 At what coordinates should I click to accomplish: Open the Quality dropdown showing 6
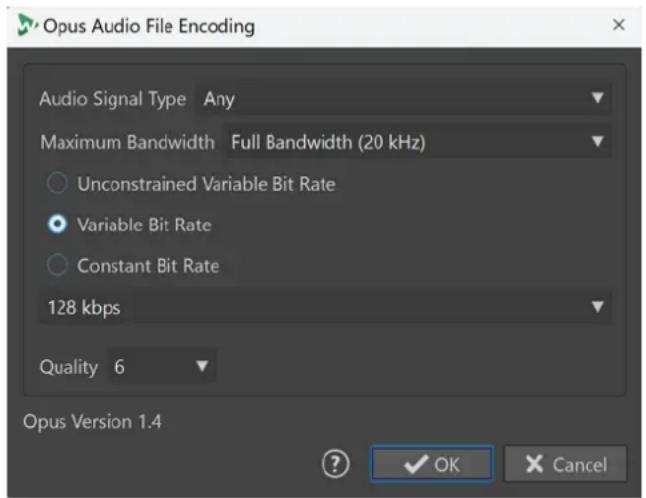(162, 366)
